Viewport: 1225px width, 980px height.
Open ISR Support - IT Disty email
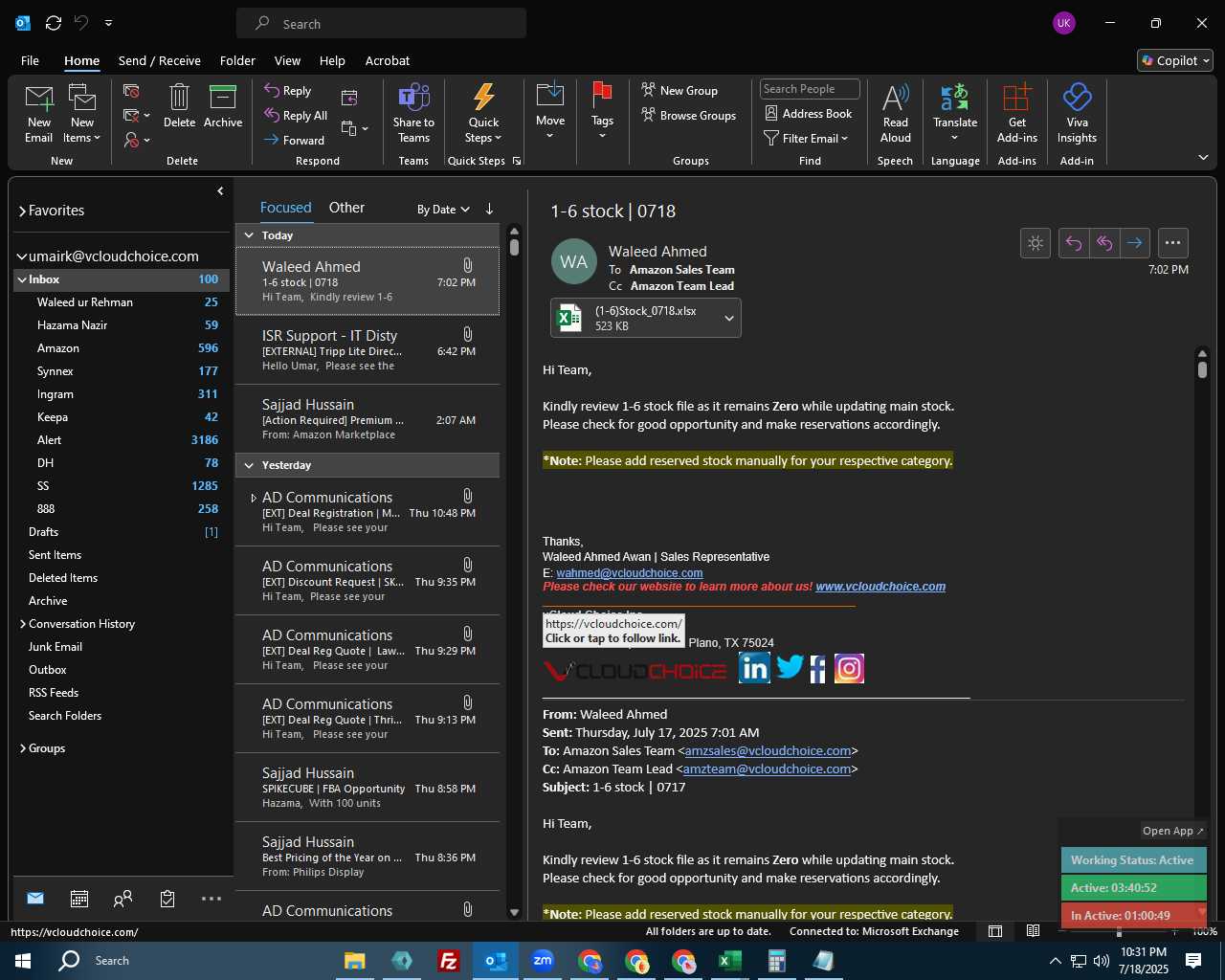click(367, 350)
